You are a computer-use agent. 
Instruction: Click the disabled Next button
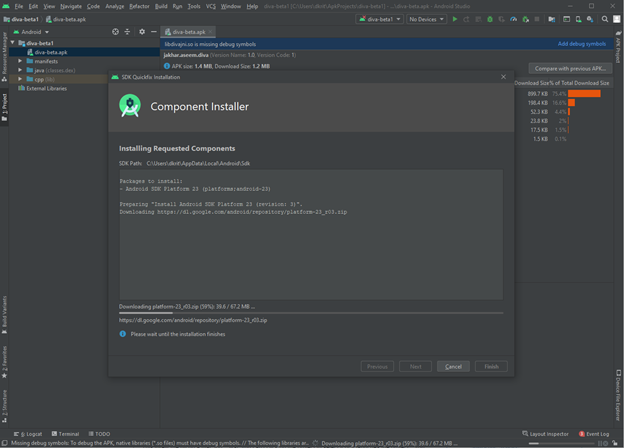click(x=415, y=366)
